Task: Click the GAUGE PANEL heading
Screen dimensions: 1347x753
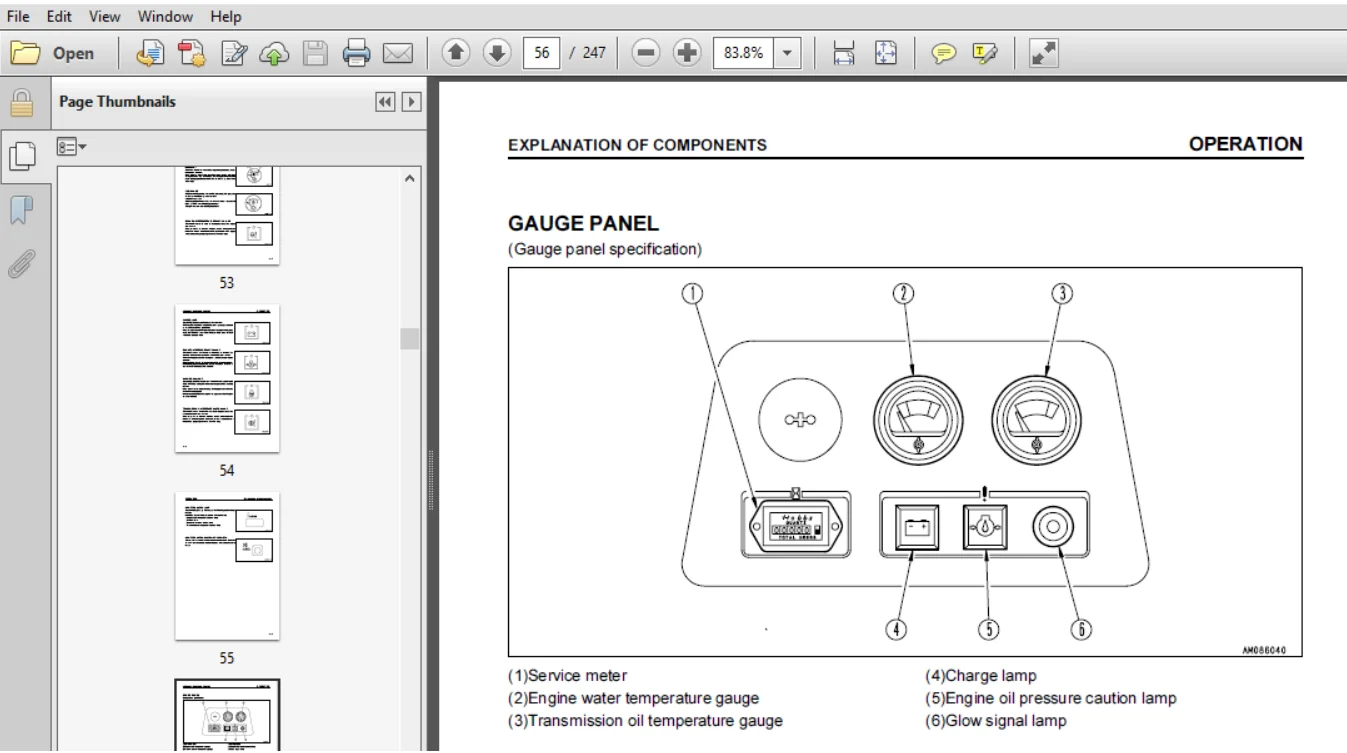Action: pyautogui.click(x=583, y=224)
